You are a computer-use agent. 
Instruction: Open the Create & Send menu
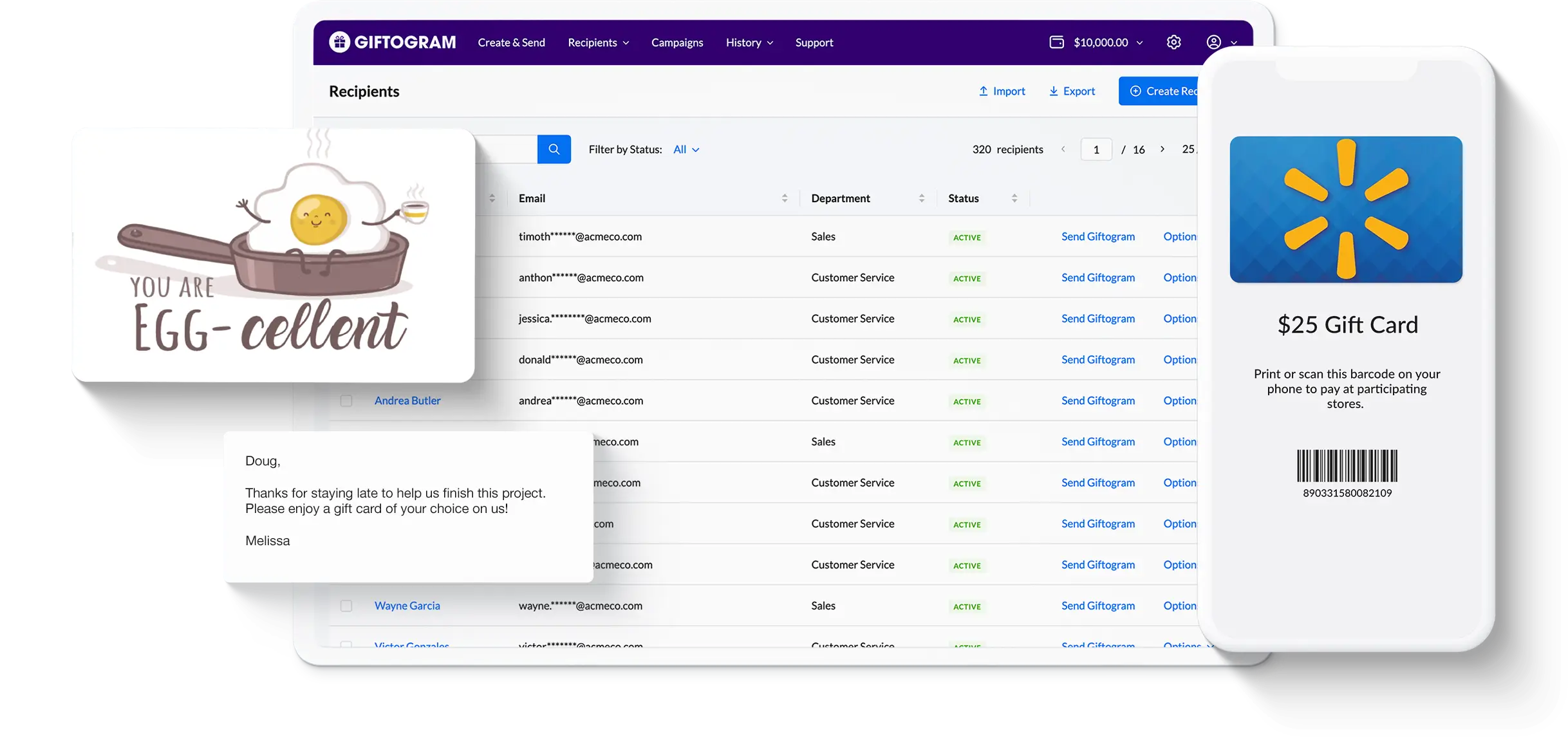(x=511, y=42)
